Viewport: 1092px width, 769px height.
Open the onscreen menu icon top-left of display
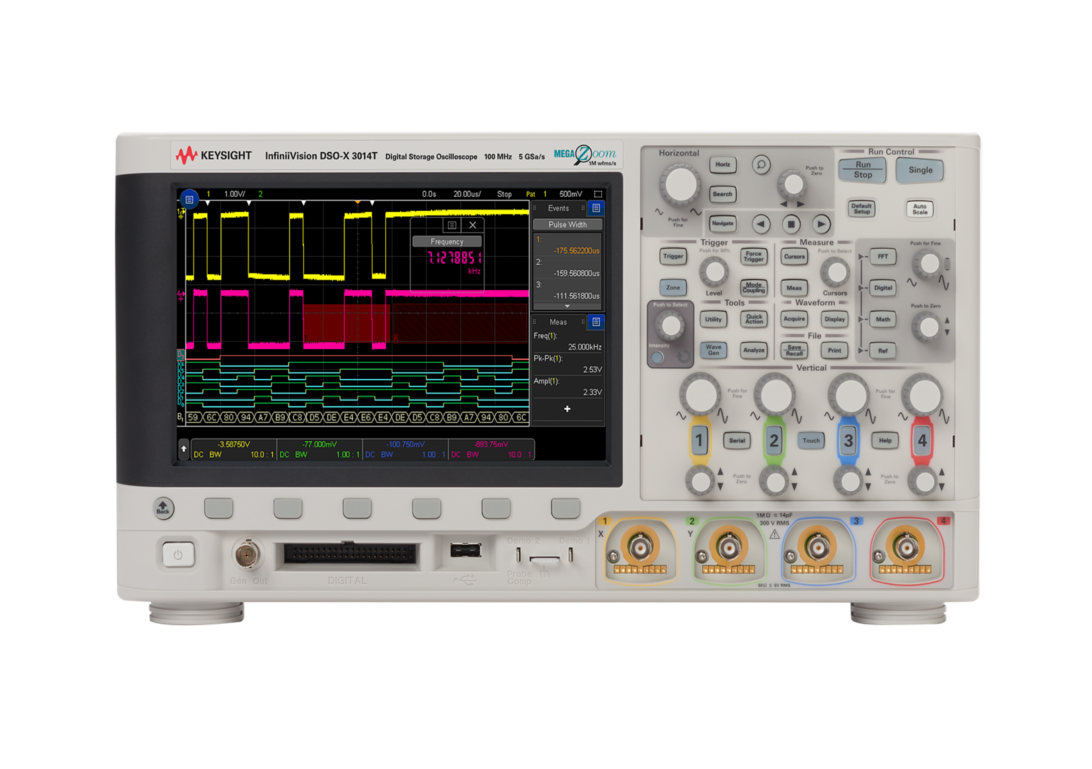click(190, 198)
